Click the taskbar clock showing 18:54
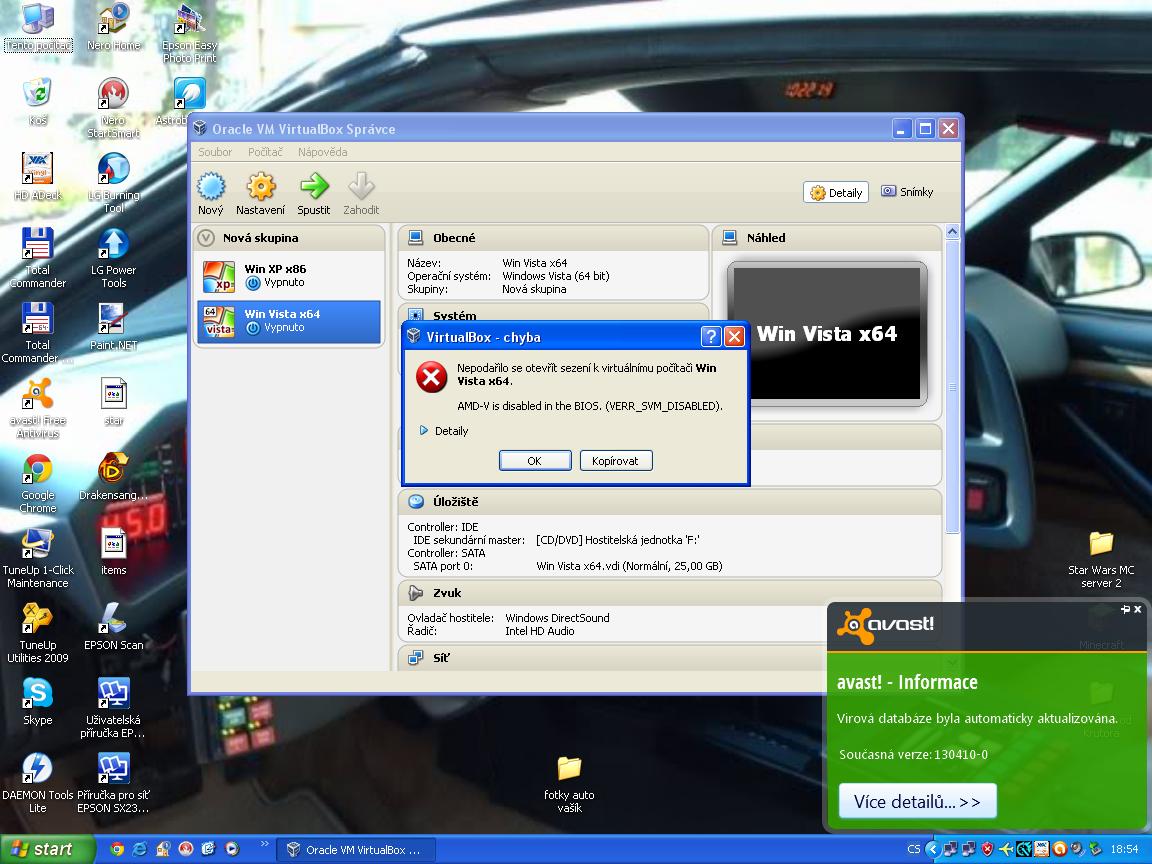The height and width of the screenshot is (864, 1152). 1124,849
